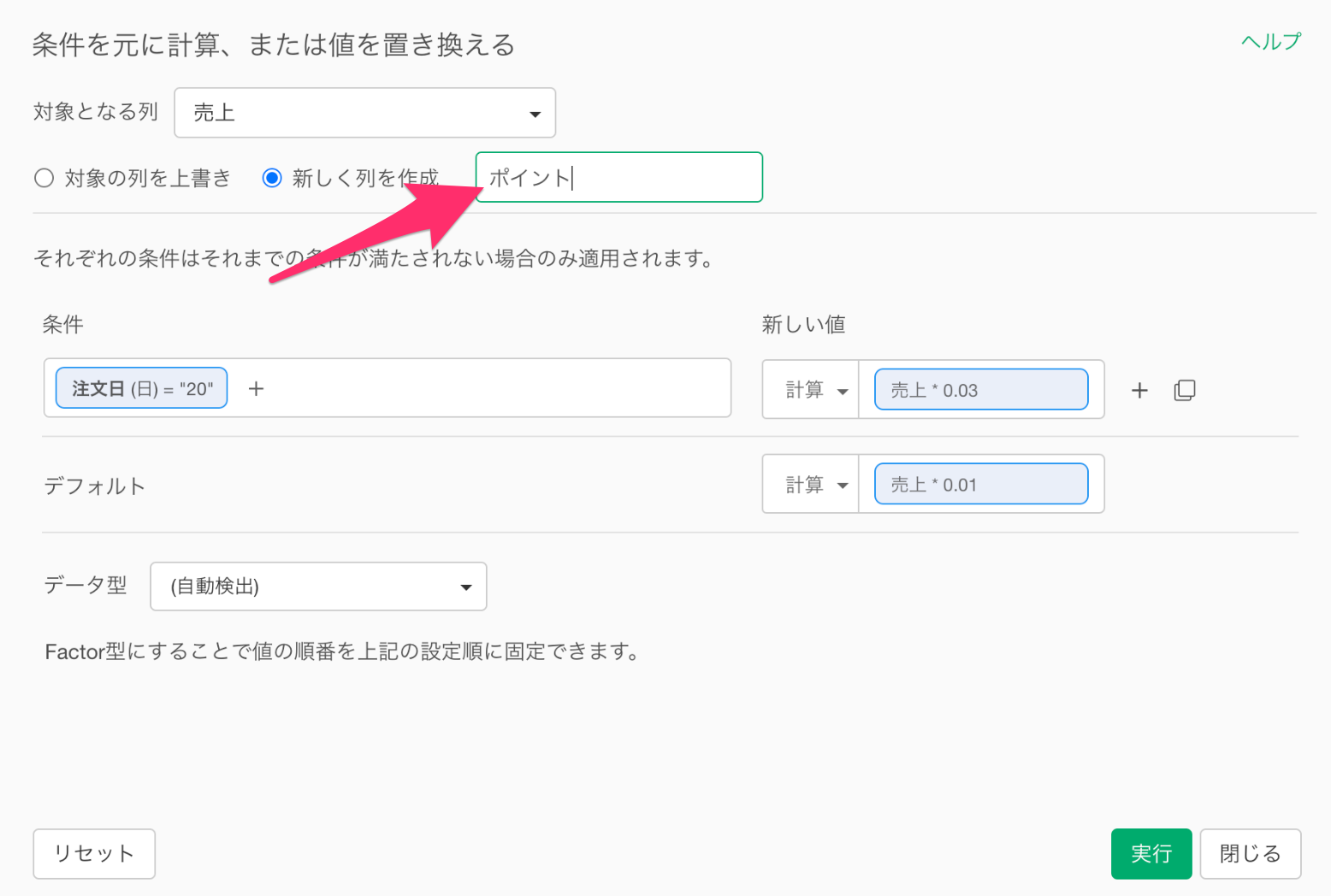The width and height of the screenshot is (1331, 896).
Task: Click the caret arrow of the (自動検出) selector
Action: click(x=466, y=587)
